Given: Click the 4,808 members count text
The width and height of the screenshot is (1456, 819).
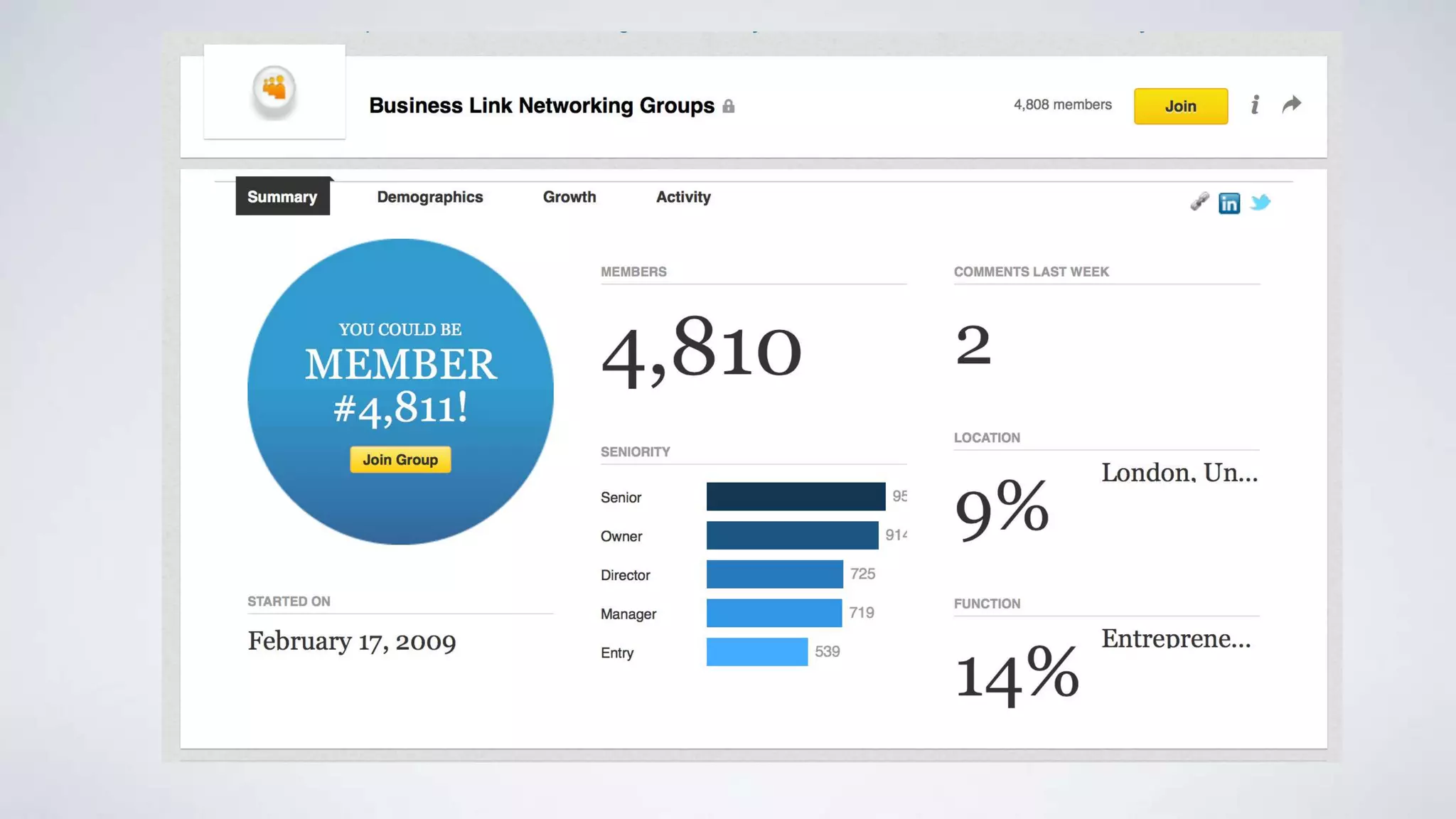Looking at the screenshot, I should [x=1062, y=105].
